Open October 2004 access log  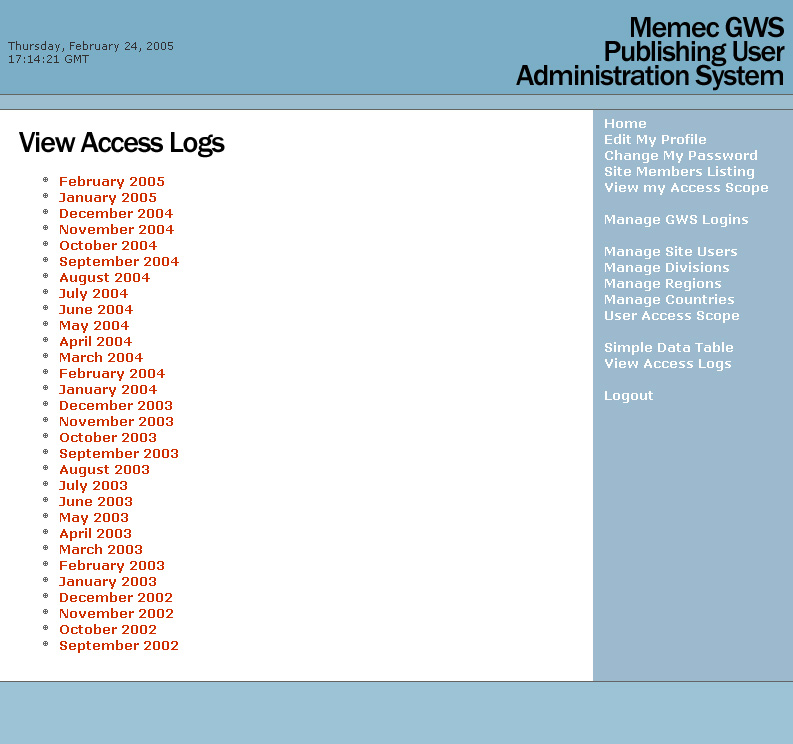[x=108, y=245]
